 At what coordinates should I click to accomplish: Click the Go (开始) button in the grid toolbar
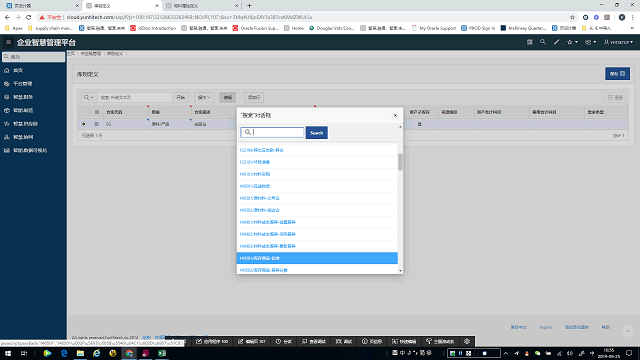tap(180, 97)
